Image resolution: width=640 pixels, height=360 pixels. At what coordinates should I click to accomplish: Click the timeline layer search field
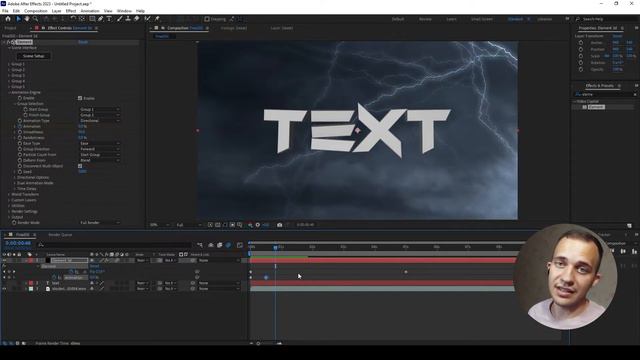[x=116, y=245]
